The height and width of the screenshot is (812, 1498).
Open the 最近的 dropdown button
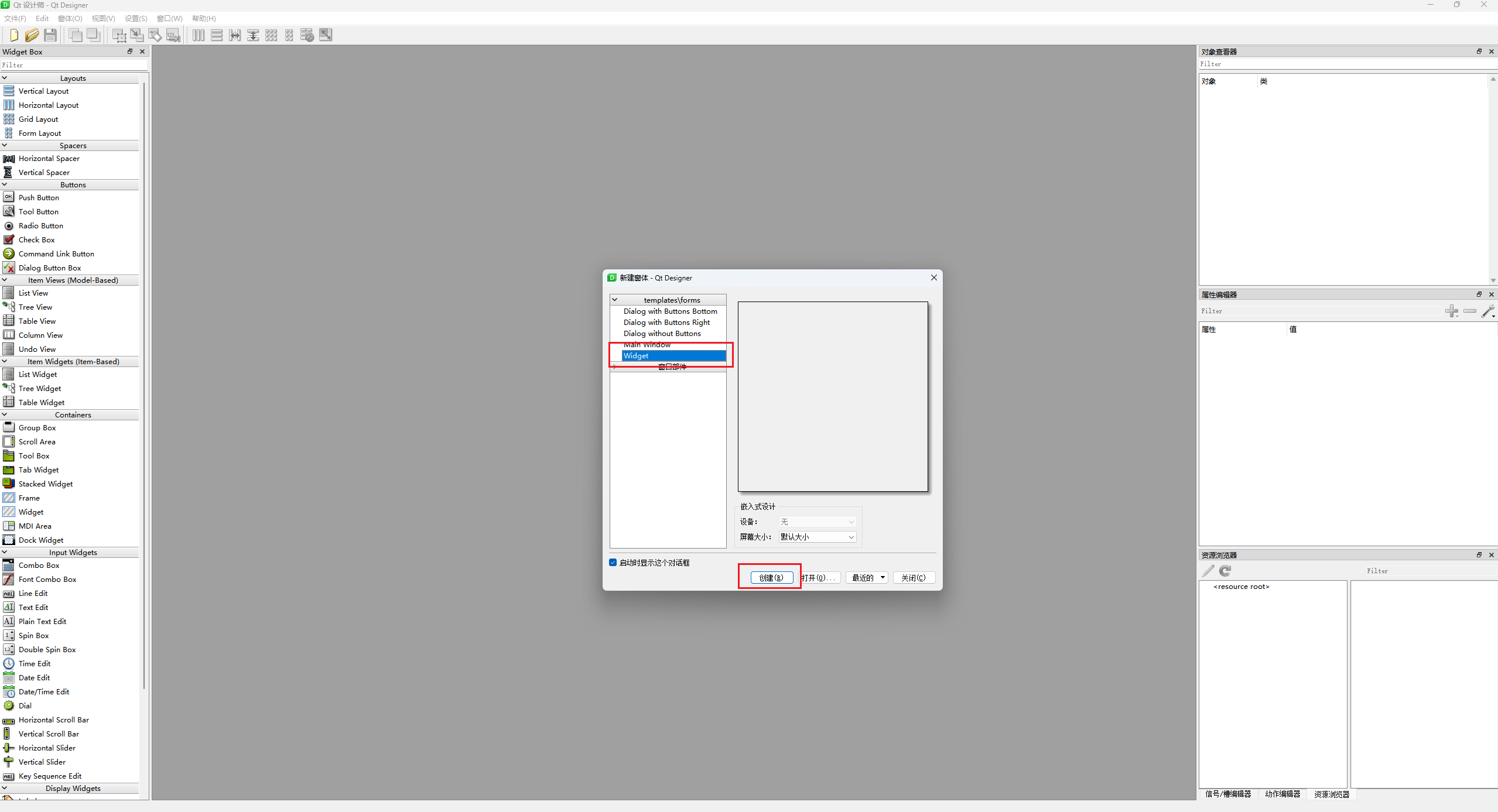click(x=867, y=578)
